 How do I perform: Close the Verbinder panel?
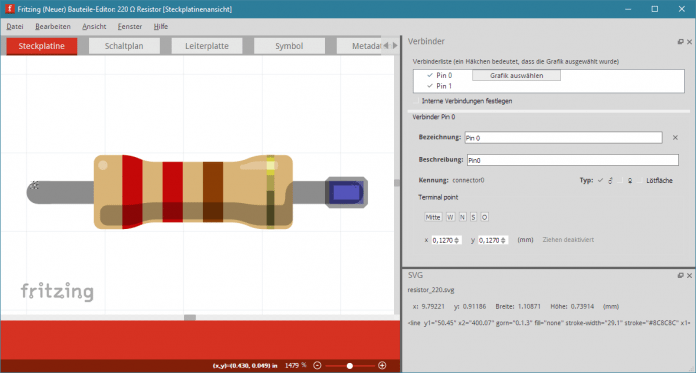[689, 42]
